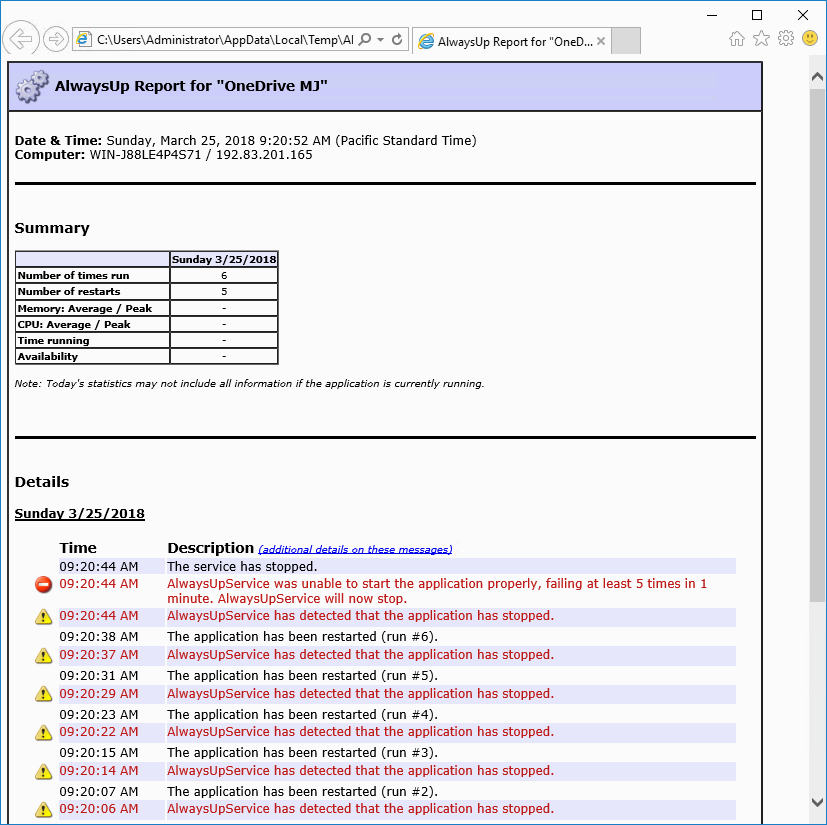827x825 pixels.
Task: Click the 'Number of times run' row label
Action: 73,275
